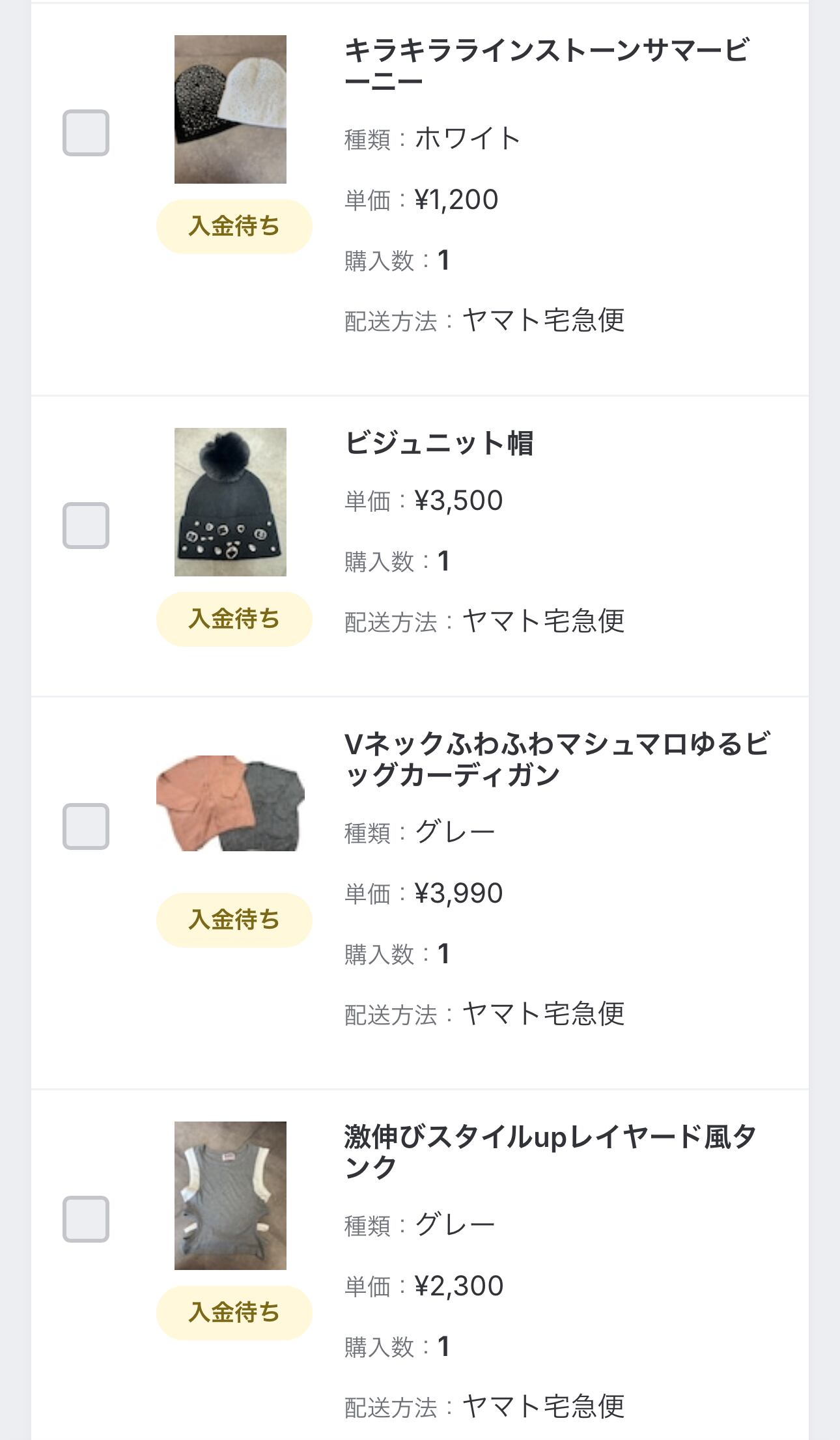Click the ¥3,500 unit price
Image resolution: width=840 pixels, height=1440 pixels.
tap(458, 501)
